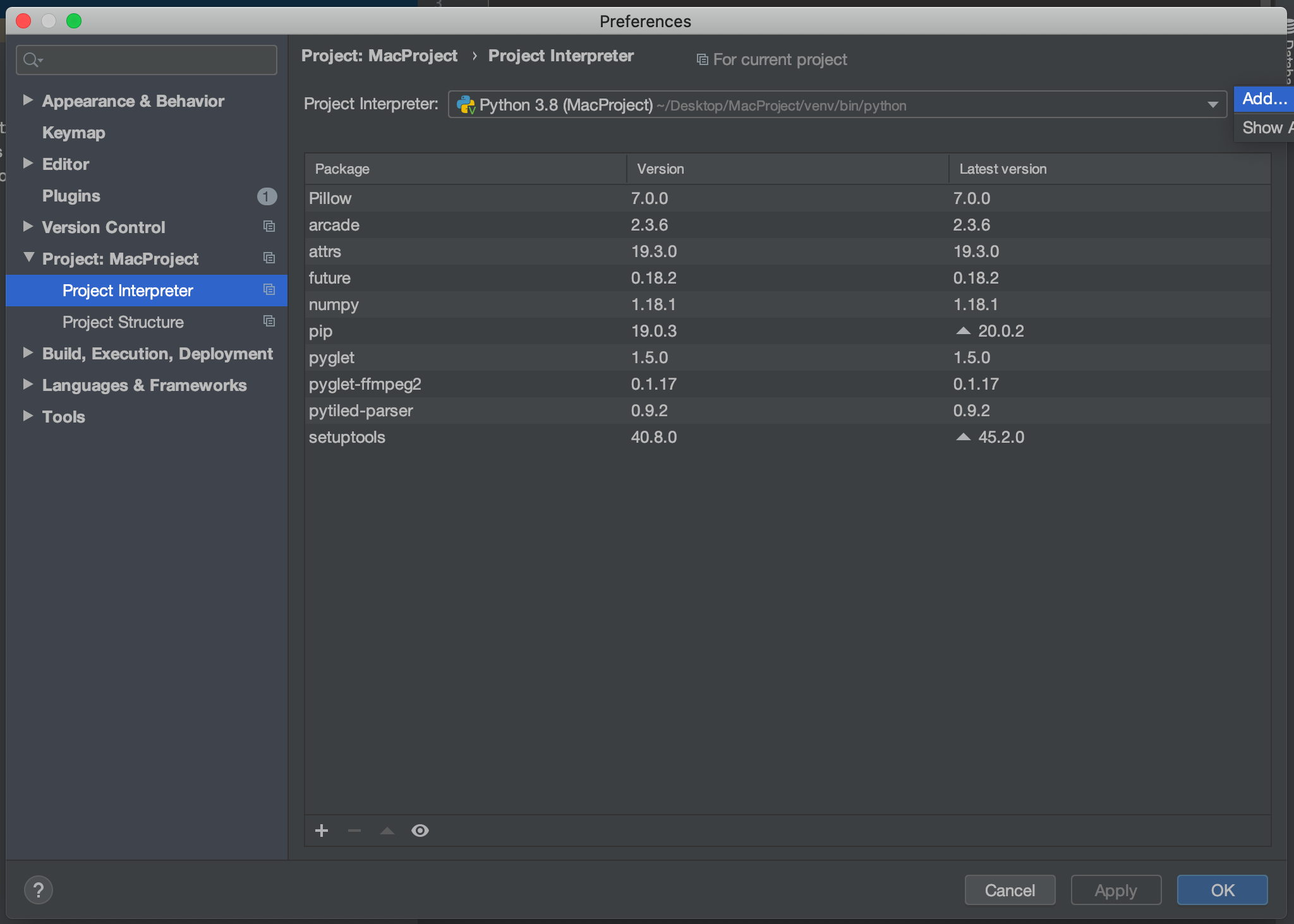Select the numpy package row
The image size is (1294, 924).
pyautogui.click(x=787, y=304)
